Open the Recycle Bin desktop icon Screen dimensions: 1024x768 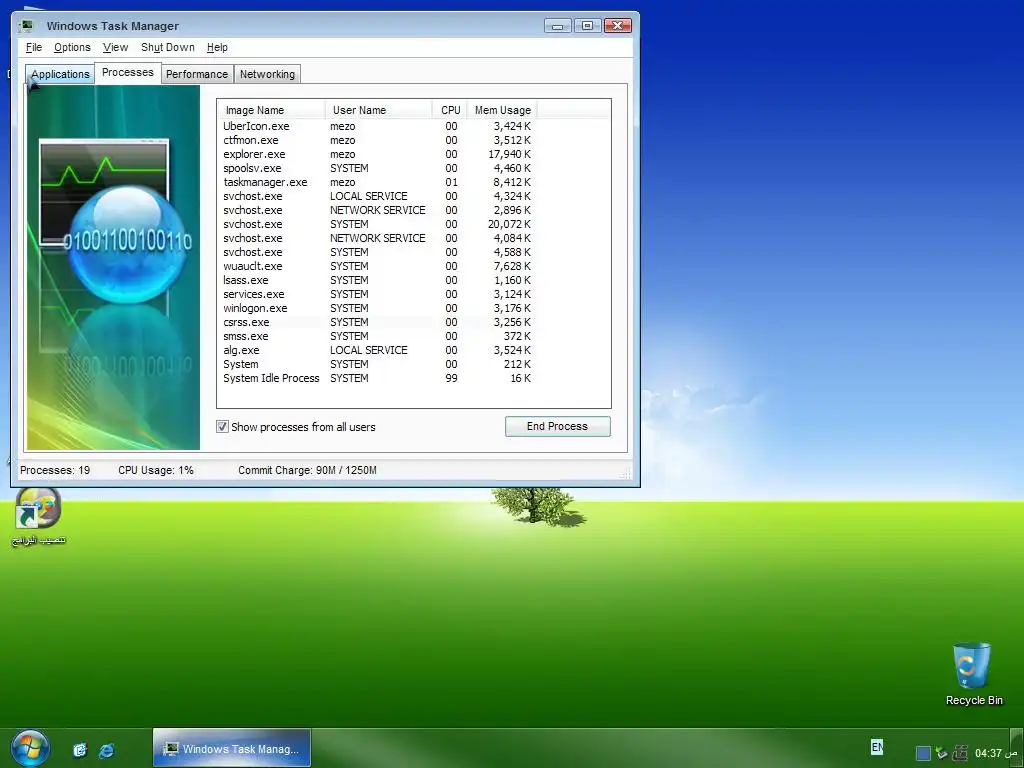pyautogui.click(x=974, y=674)
